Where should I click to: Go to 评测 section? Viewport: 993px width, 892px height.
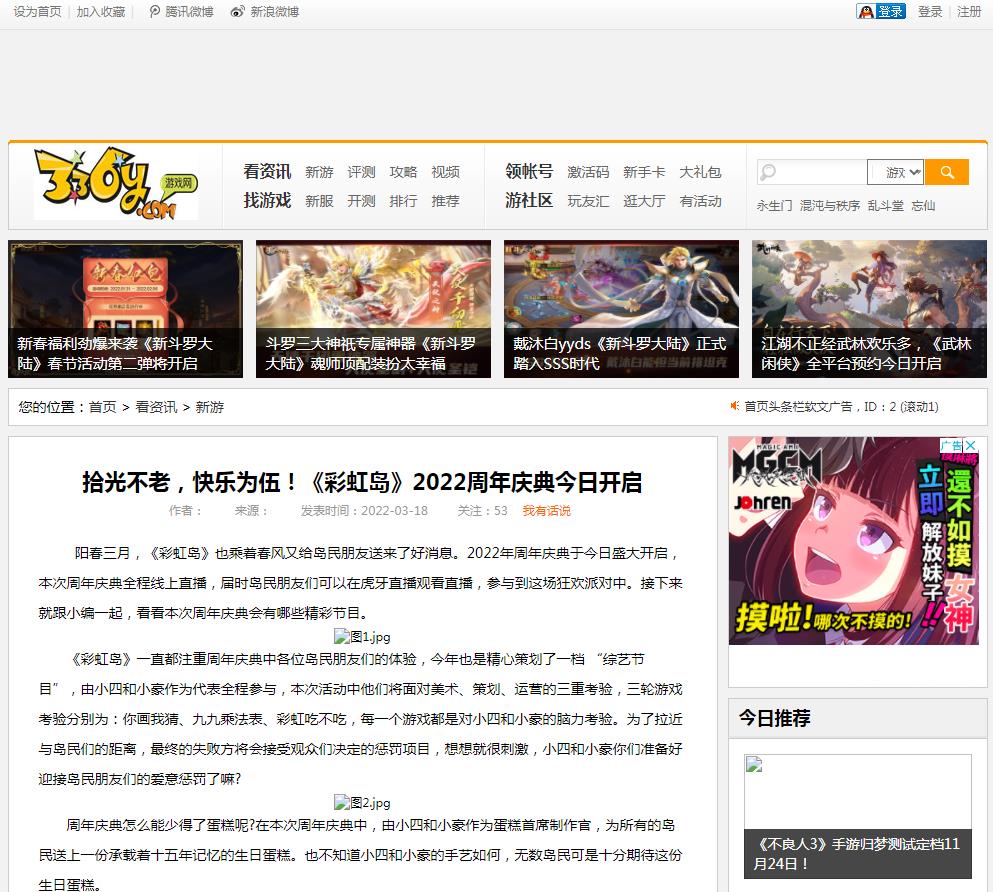tap(362, 172)
